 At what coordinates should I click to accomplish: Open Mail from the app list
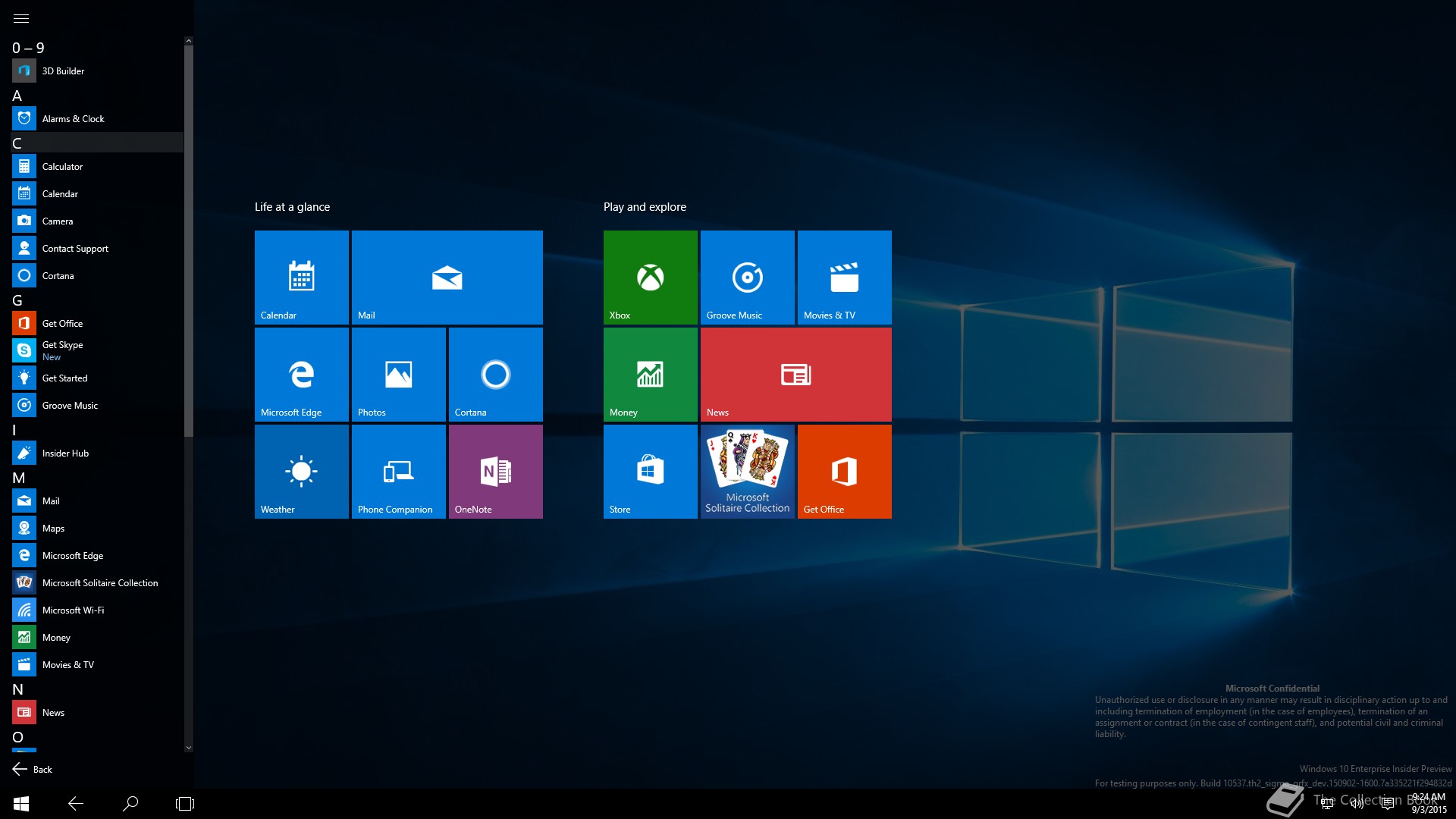point(97,501)
